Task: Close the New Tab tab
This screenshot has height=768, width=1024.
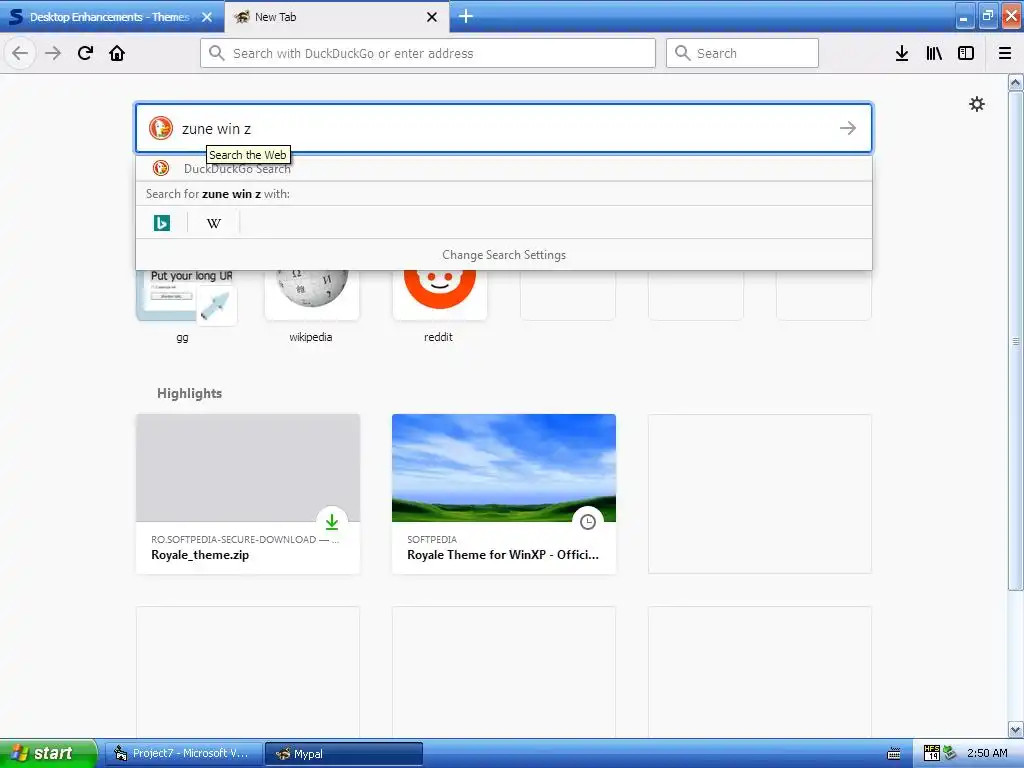Action: click(x=432, y=17)
